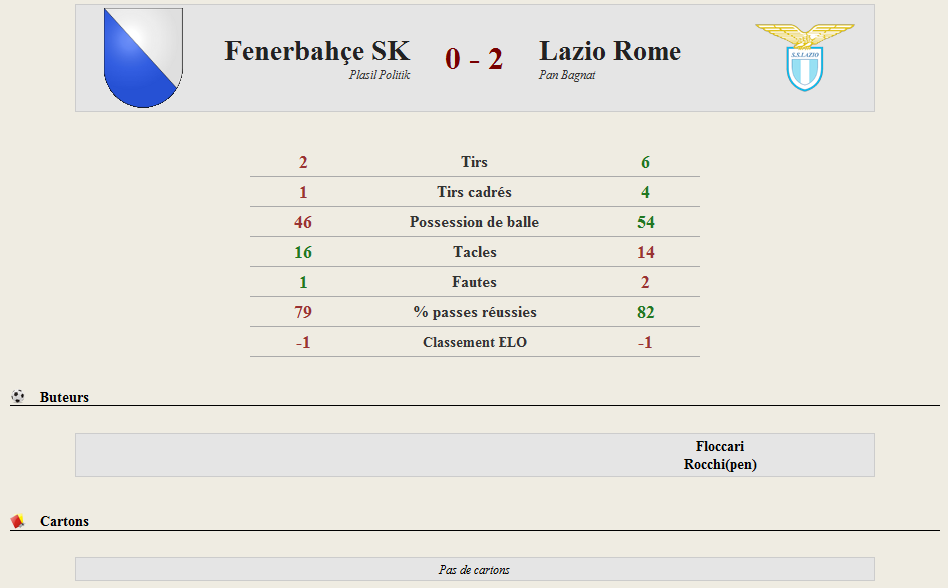Click the Fenerbahçe SK blue-white crest
The image size is (948, 588).
(143, 58)
